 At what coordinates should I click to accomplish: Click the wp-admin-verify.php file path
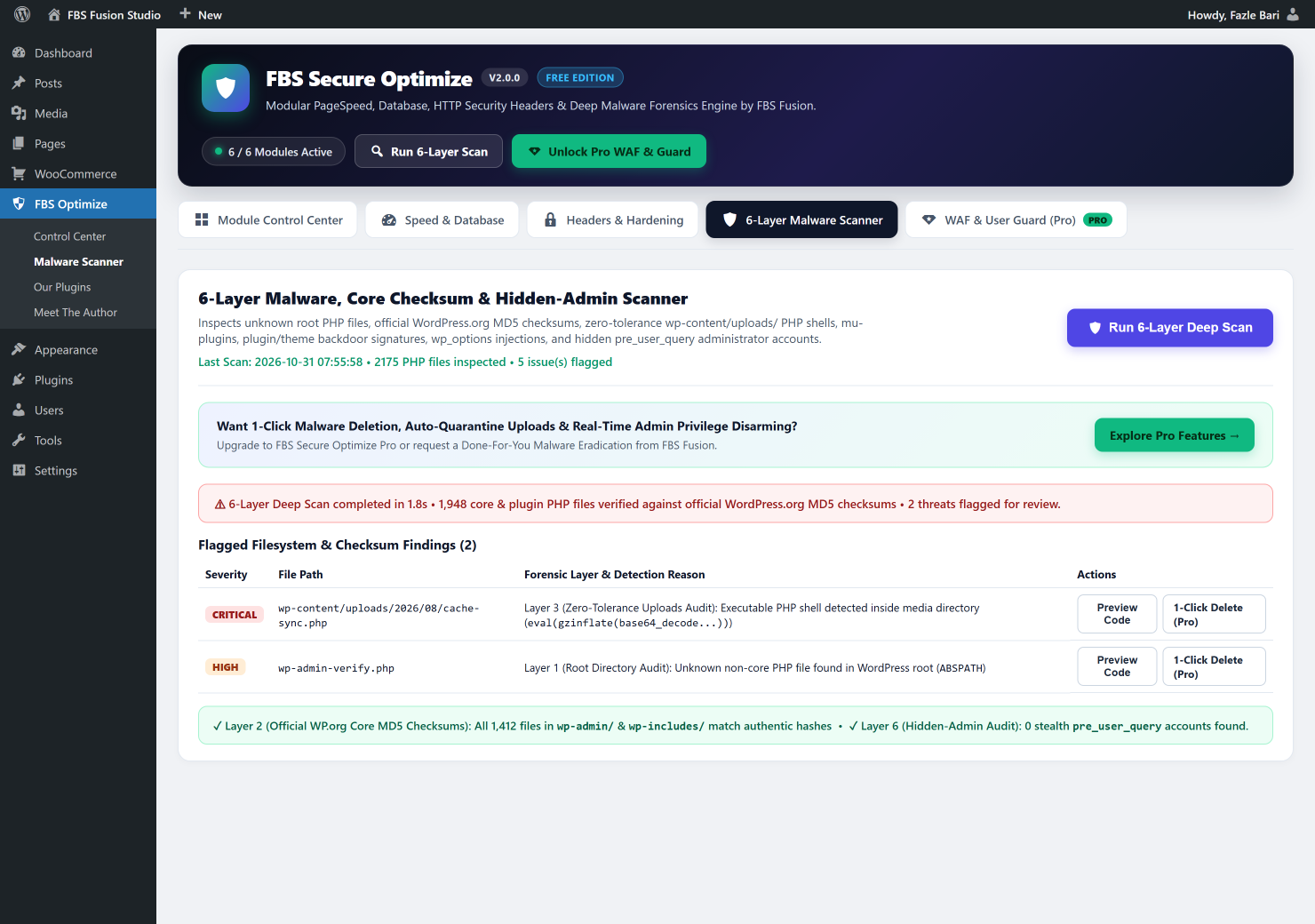336,668
